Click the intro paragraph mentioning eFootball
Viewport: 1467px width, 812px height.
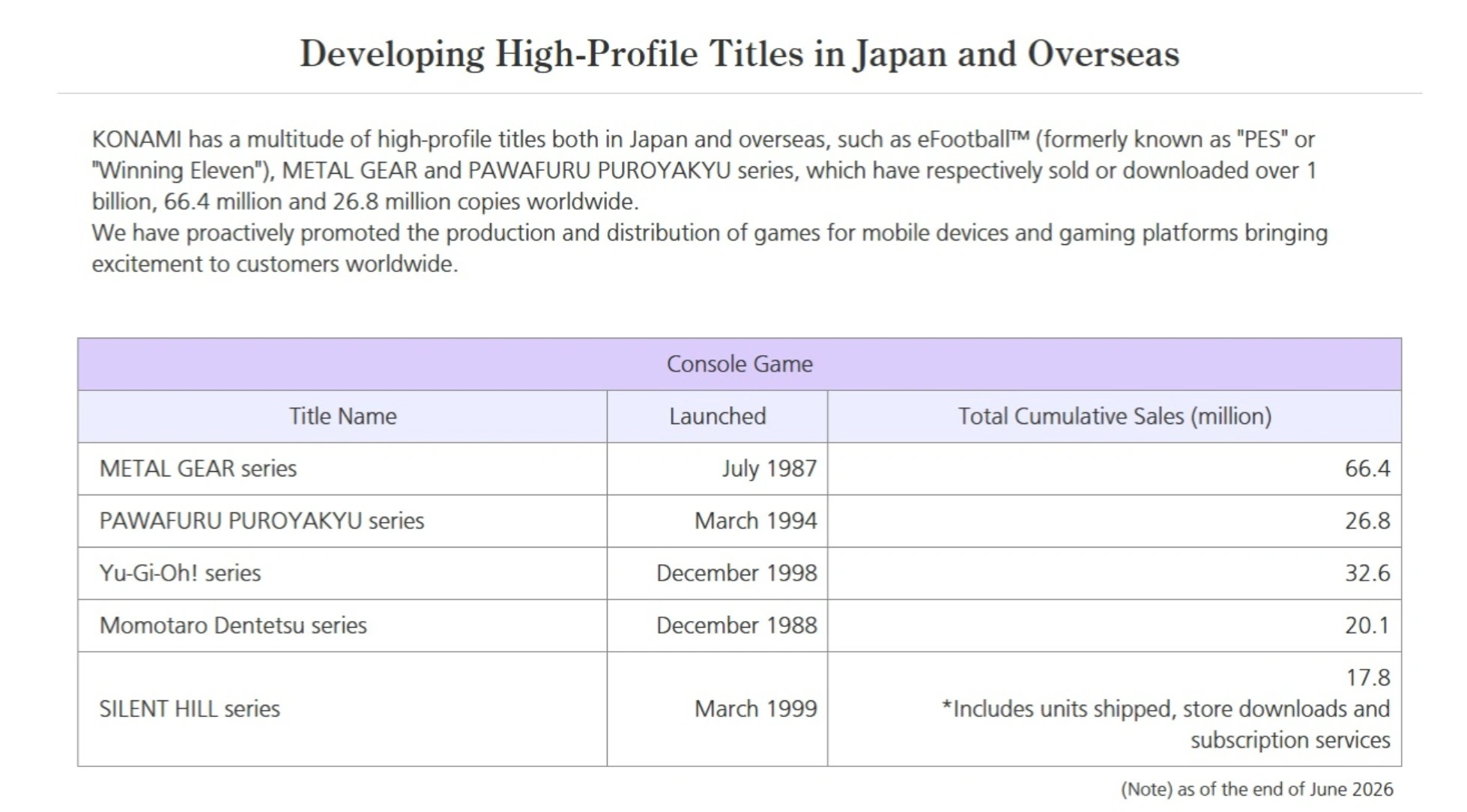click(710, 171)
